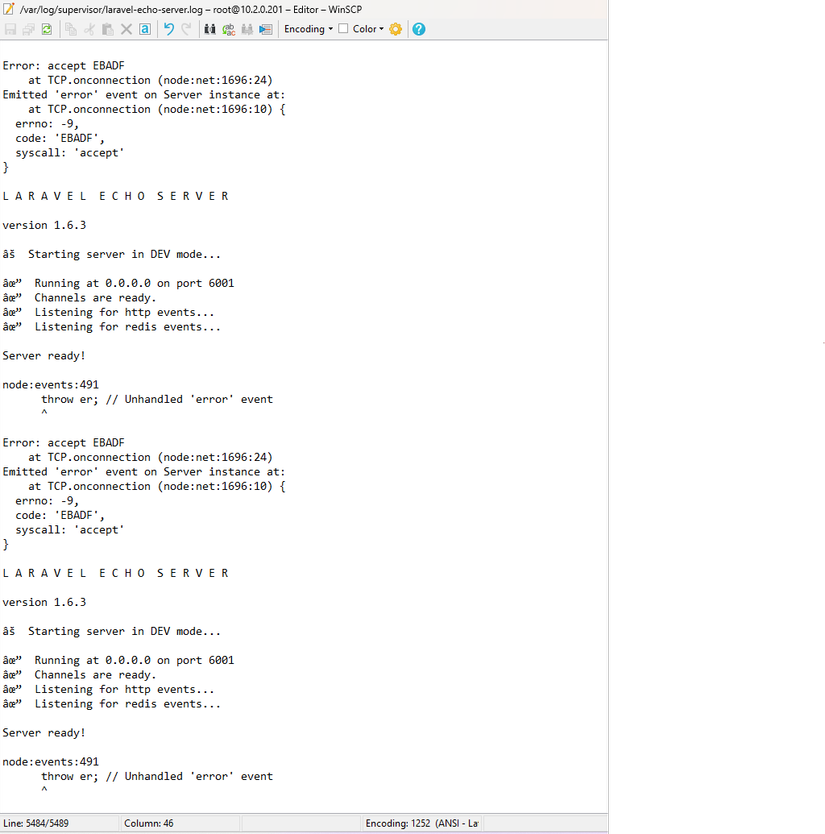The height and width of the screenshot is (834, 825).
Task: Click the Find Next icon
Action: point(247,29)
